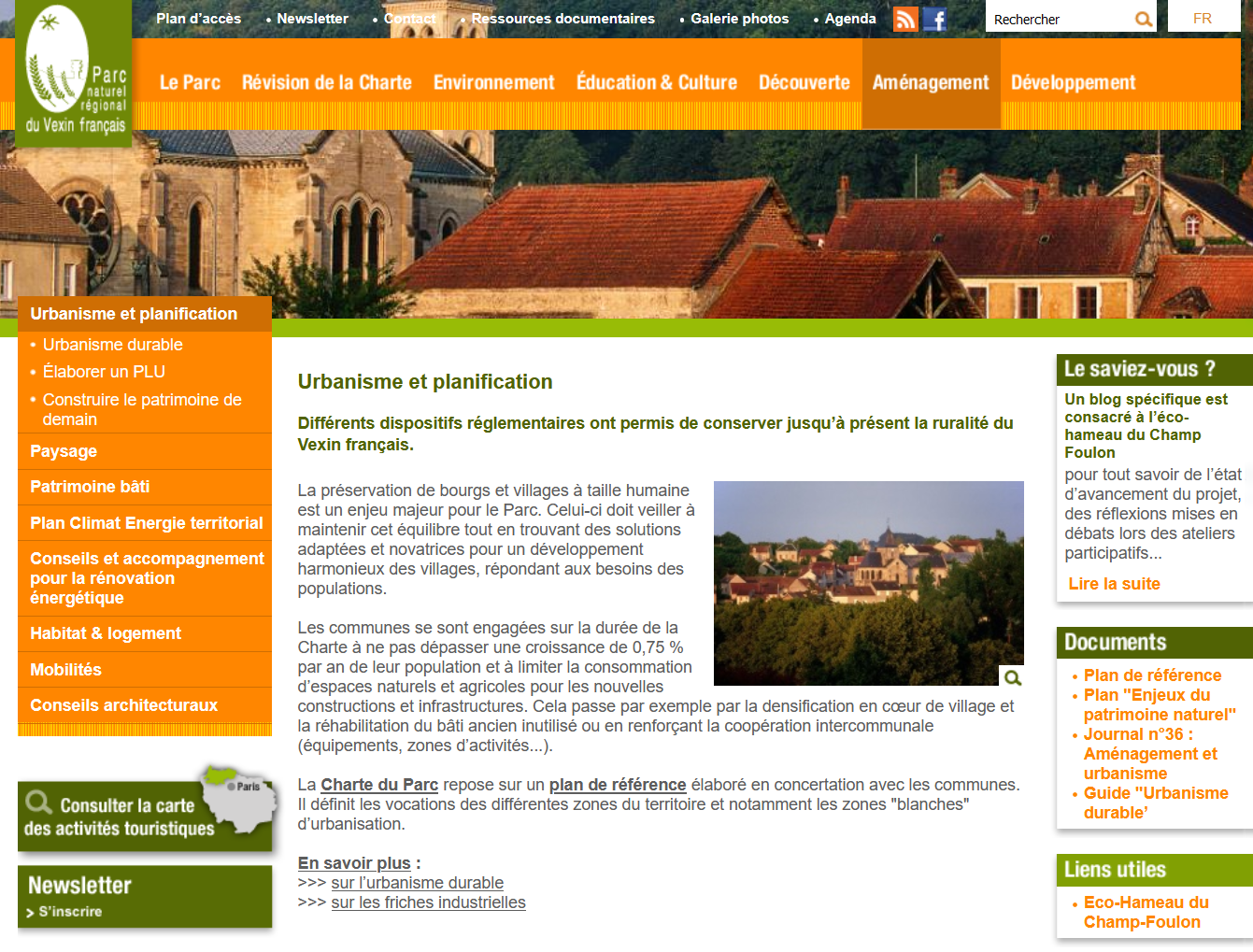Viewport: 1253px width, 952px height.
Task: Open Plan "Enjeux du patrimoine naturel" document
Action: click(1160, 705)
